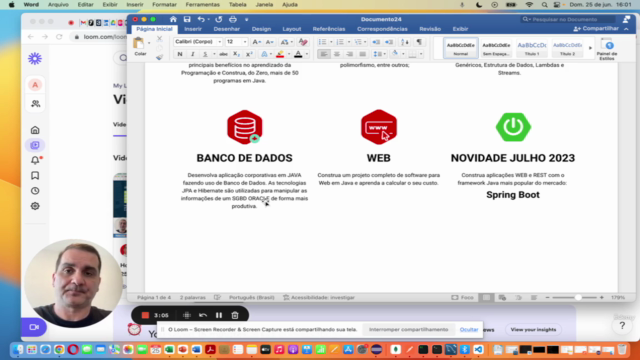This screenshot has width=640, height=360.
Task: Click the Sort (A-Z) icon
Action: coord(404,42)
